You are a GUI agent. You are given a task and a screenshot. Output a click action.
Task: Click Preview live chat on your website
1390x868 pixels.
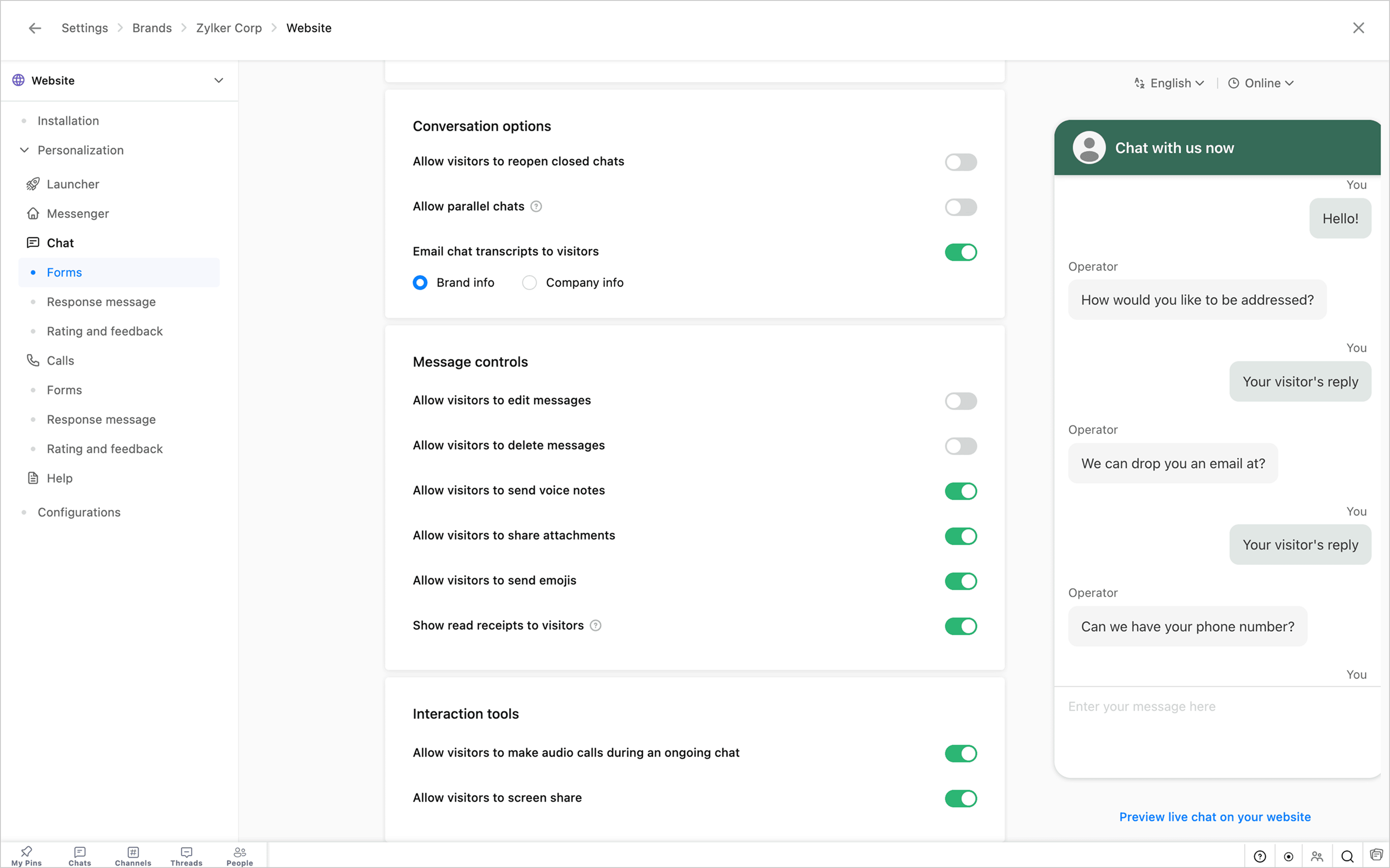(x=1215, y=817)
